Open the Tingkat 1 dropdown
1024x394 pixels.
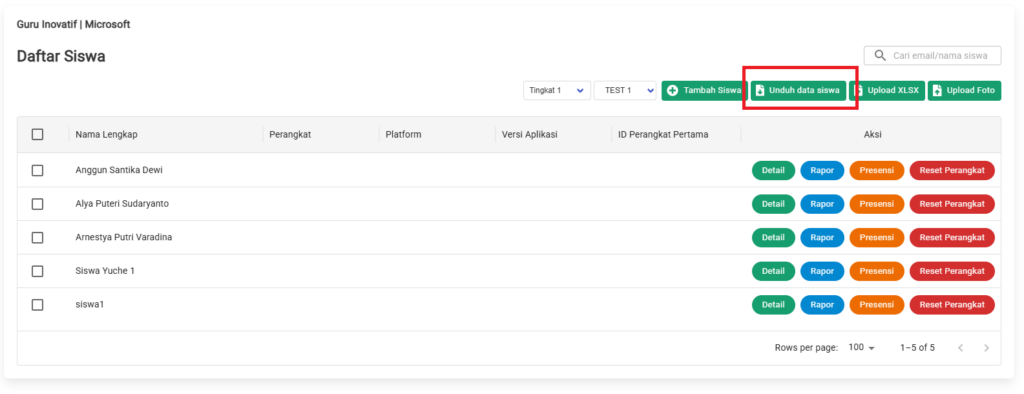pos(556,91)
